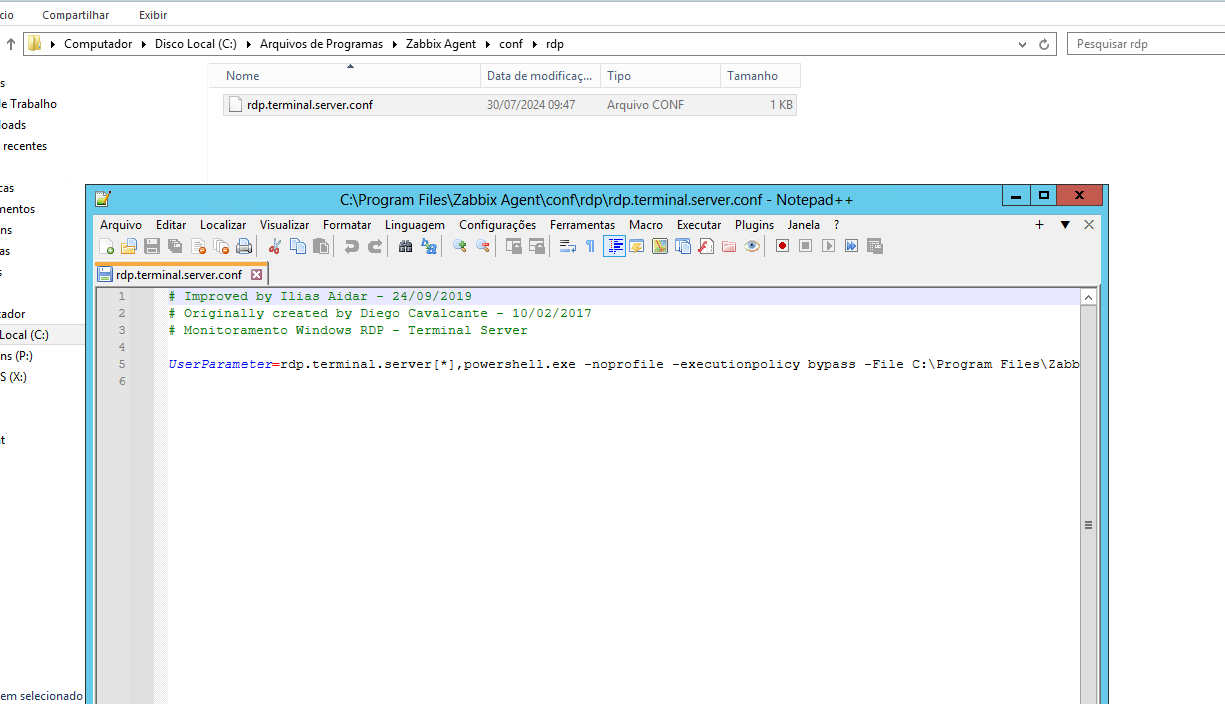Click the New file toolbar icon
The width and height of the screenshot is (1225, 704).
tap(107, 246)
